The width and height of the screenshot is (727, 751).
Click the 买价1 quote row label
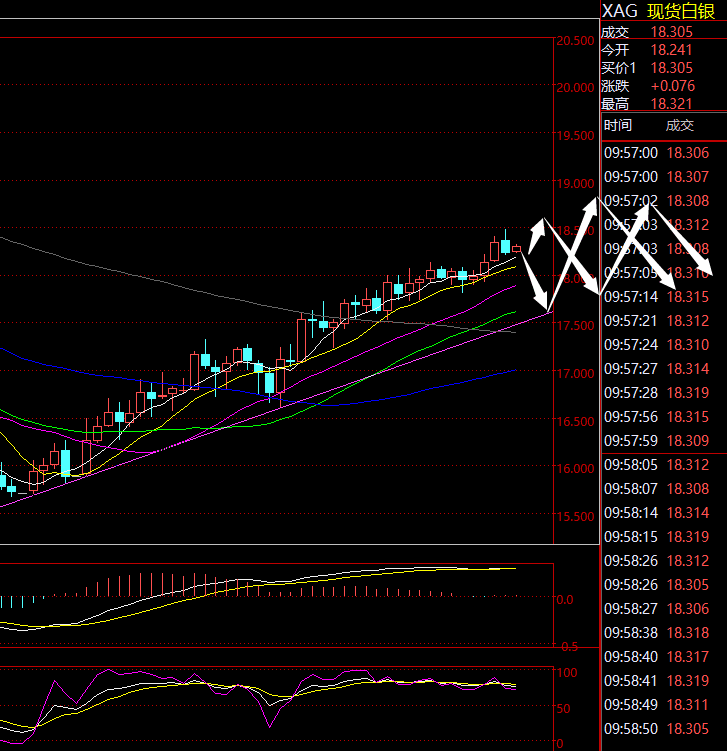click(x=618, y=67)
